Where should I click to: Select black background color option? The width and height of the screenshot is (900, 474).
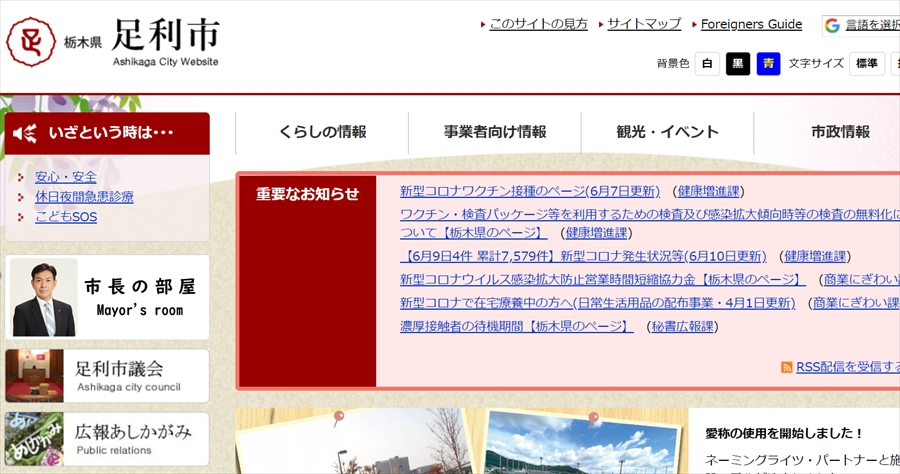pos(738,64)
